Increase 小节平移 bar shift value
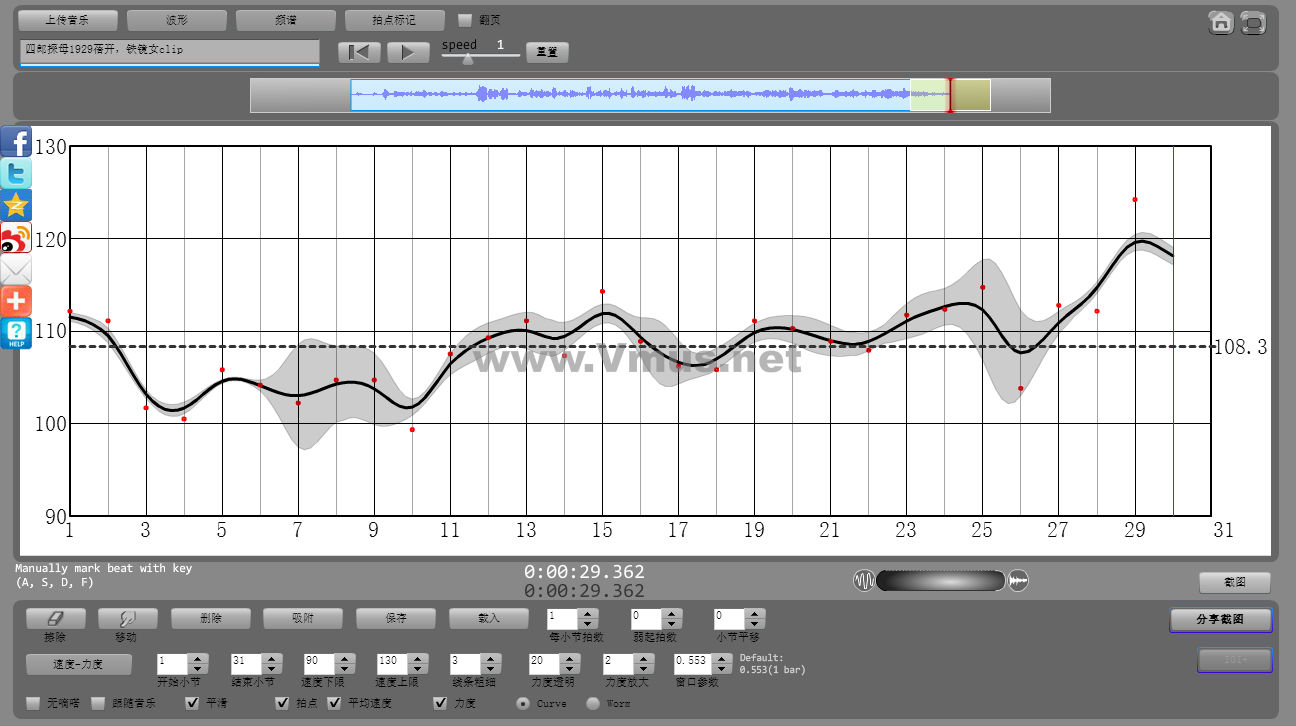Viewport: 1296px width, 726px height. pos(755,613)
